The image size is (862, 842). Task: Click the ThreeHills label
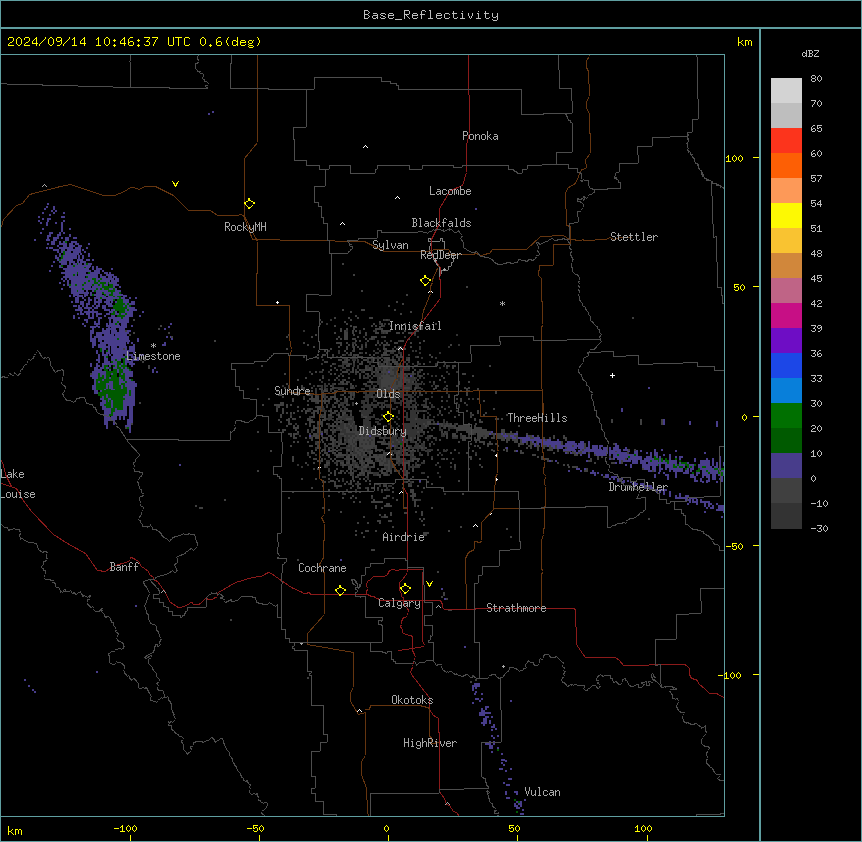(x=537, y=418)
